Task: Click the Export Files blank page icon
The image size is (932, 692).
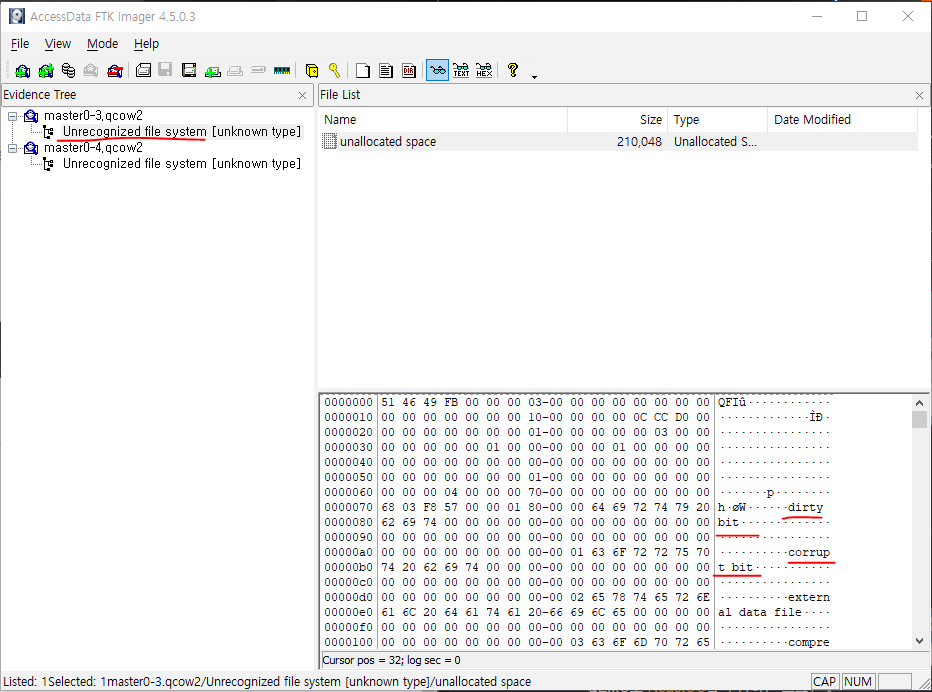Action: click(363, 71)
